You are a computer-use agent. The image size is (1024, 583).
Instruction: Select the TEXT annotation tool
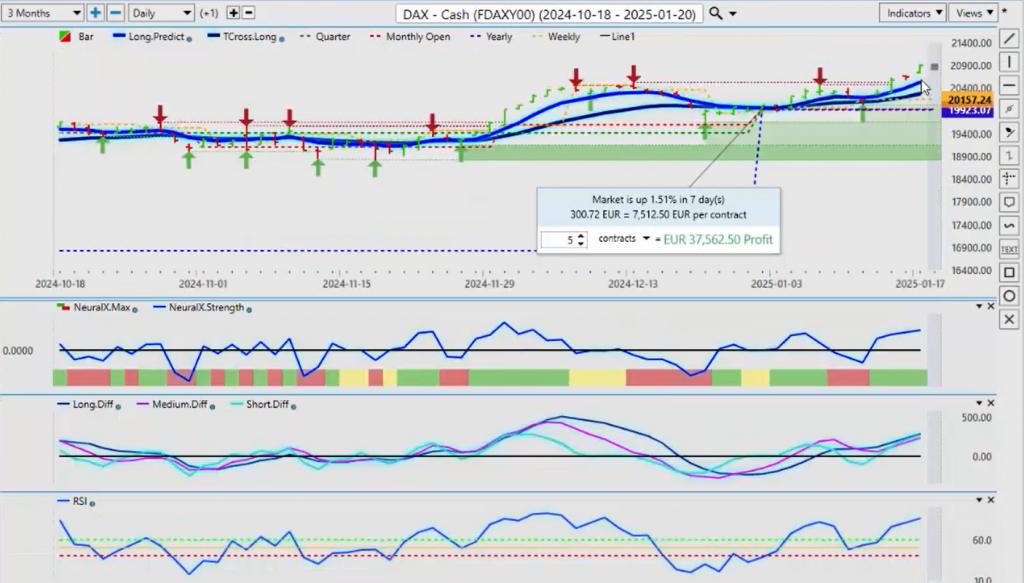[x=1009, y=248]
